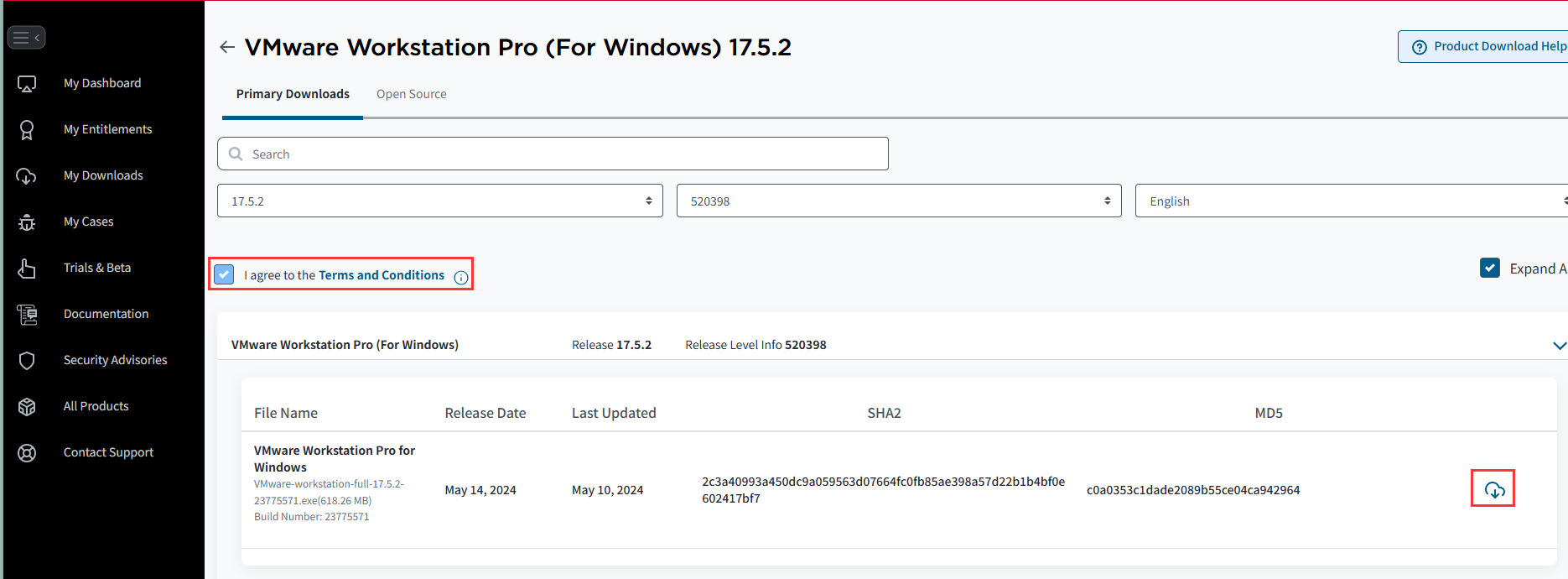Click VMware Workstation Pro (For Windows) section title
Image resolution: width=1568 pixels, height=579 pixels.
tap(345, 345)
